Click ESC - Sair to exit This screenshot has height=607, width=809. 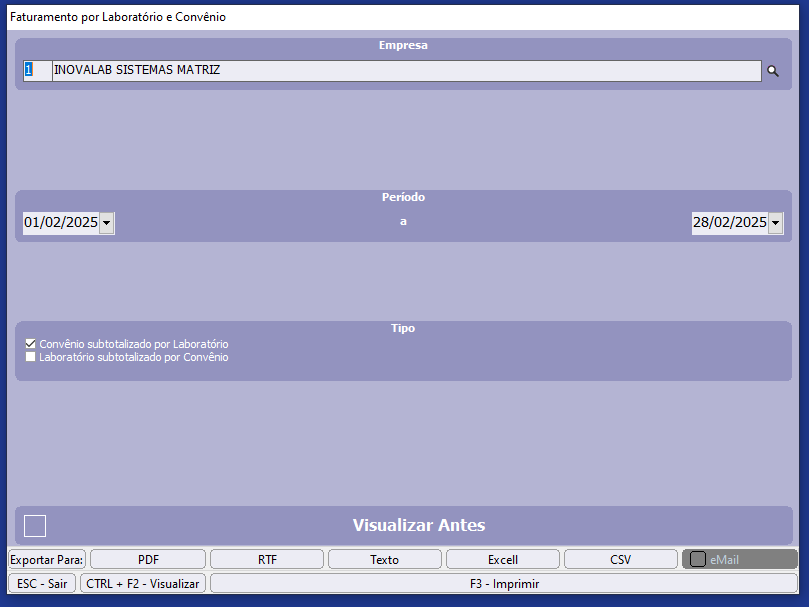pyautogui.click(x=42, y=583)
